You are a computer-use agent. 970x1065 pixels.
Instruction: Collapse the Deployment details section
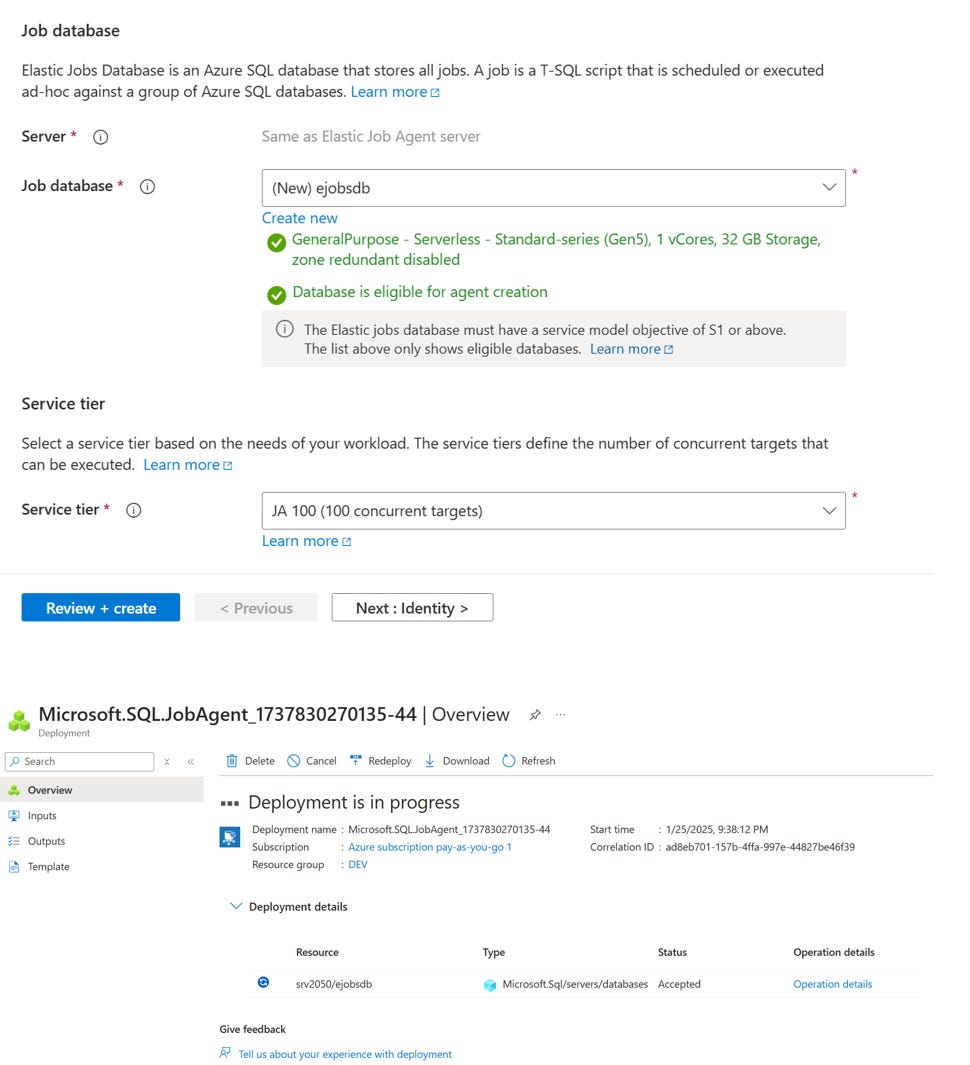pyautogui.click(x=236, y=906)
